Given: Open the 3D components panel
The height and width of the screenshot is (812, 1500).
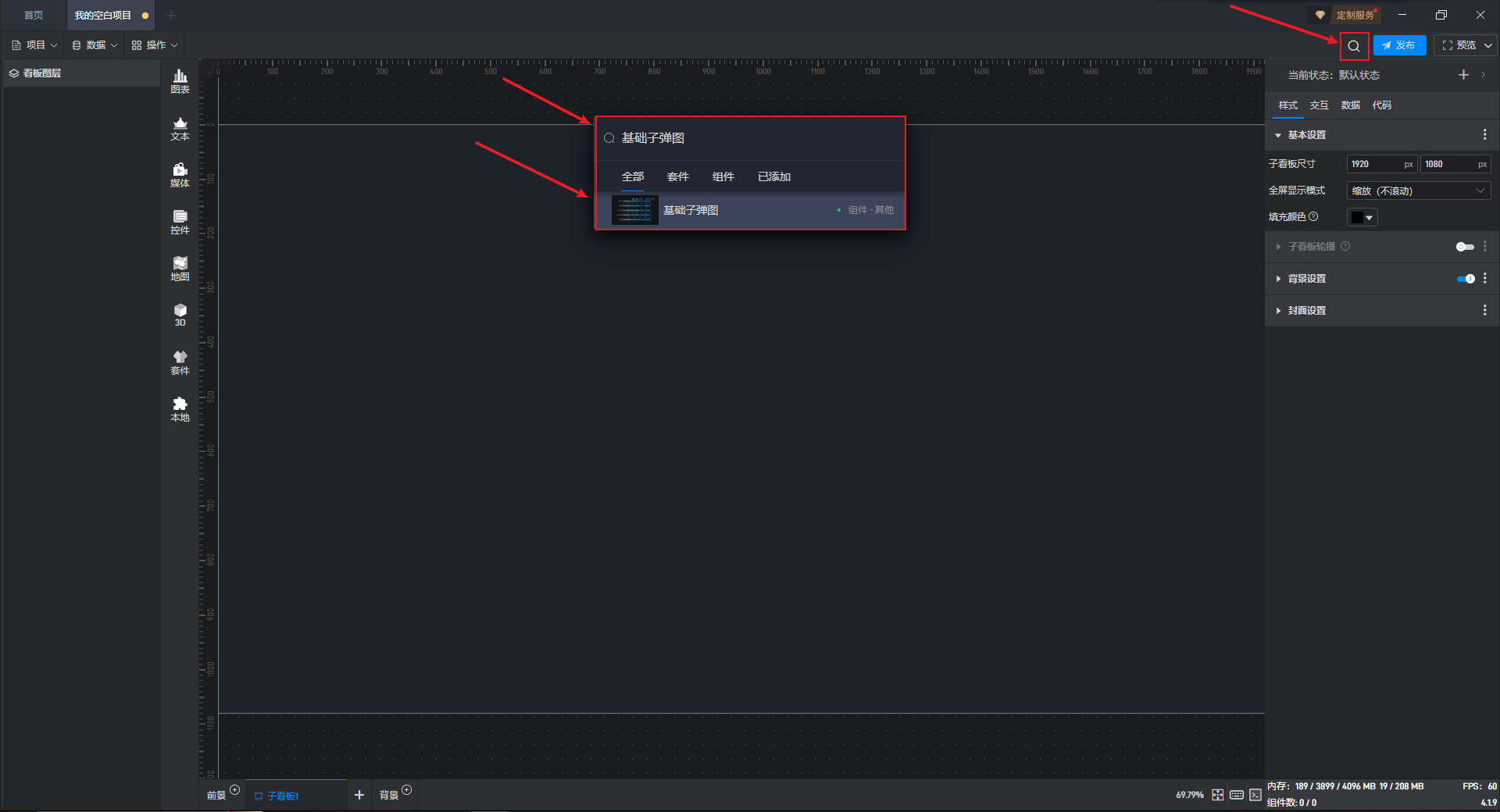Looking at the screenshot, I should click(180, 315).
